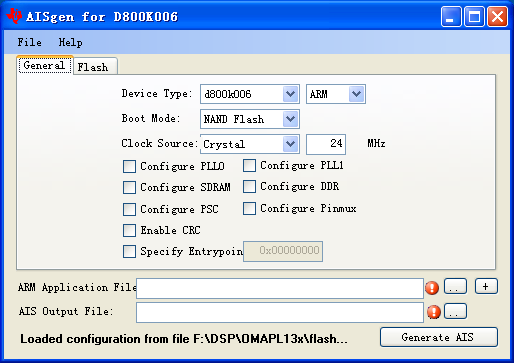The height and width of the screenshot is (363, 514).
Task: Browse for AIS Output File with .. button
Action: [x=455, y=311]
